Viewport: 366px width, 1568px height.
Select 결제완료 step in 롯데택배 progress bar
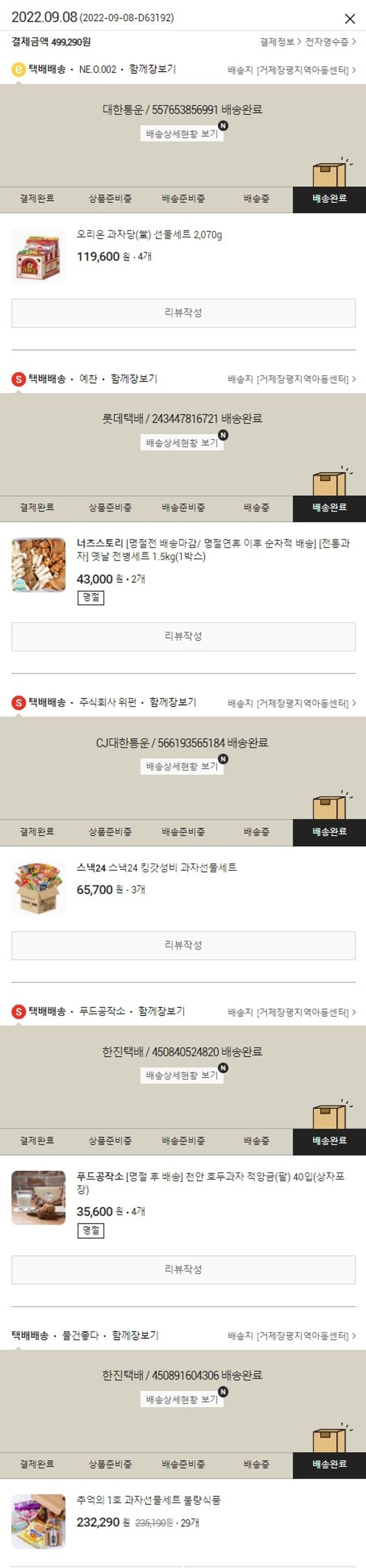click(x=37, y=508)
